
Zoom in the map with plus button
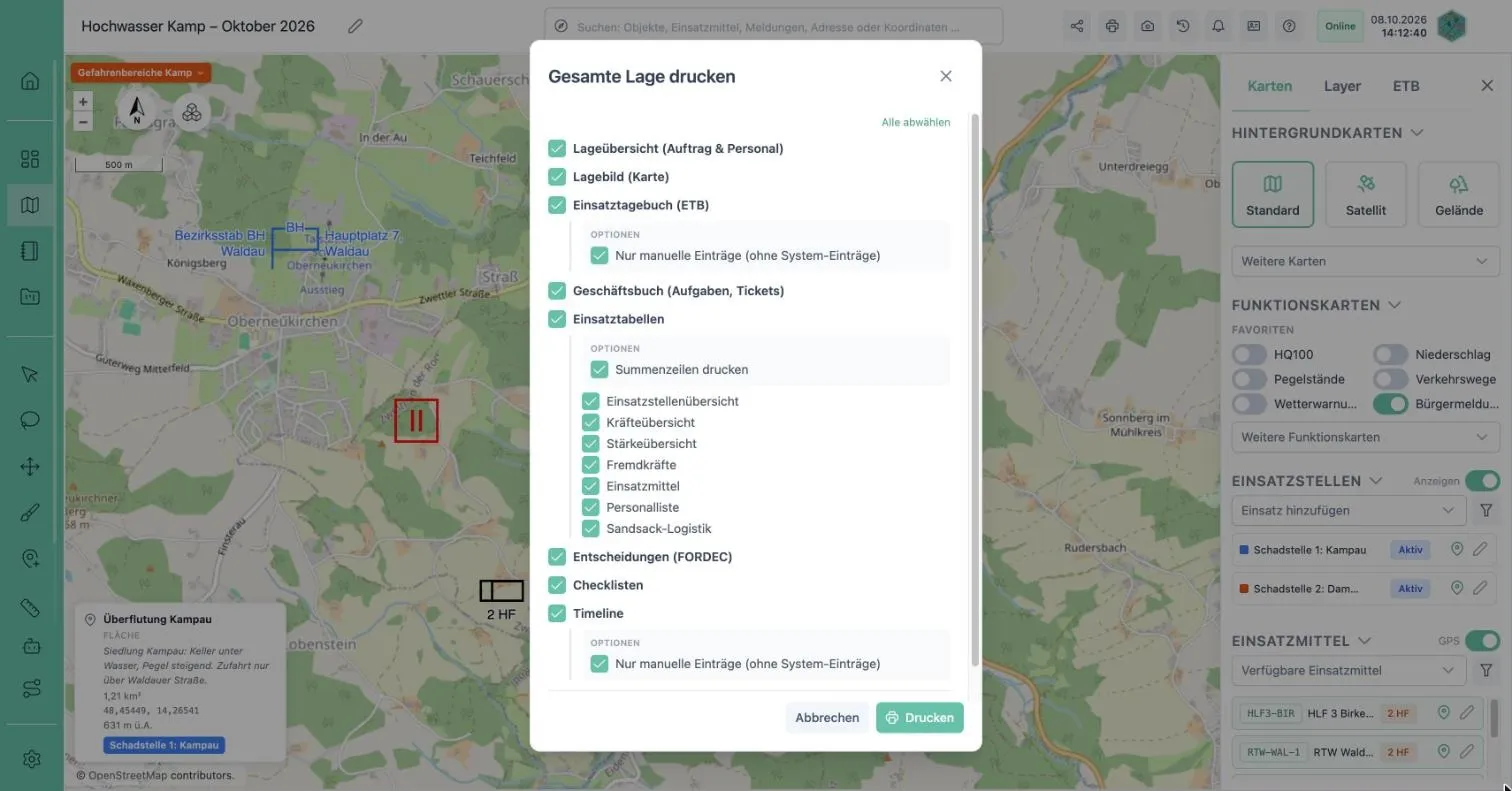tap(83, 101)
